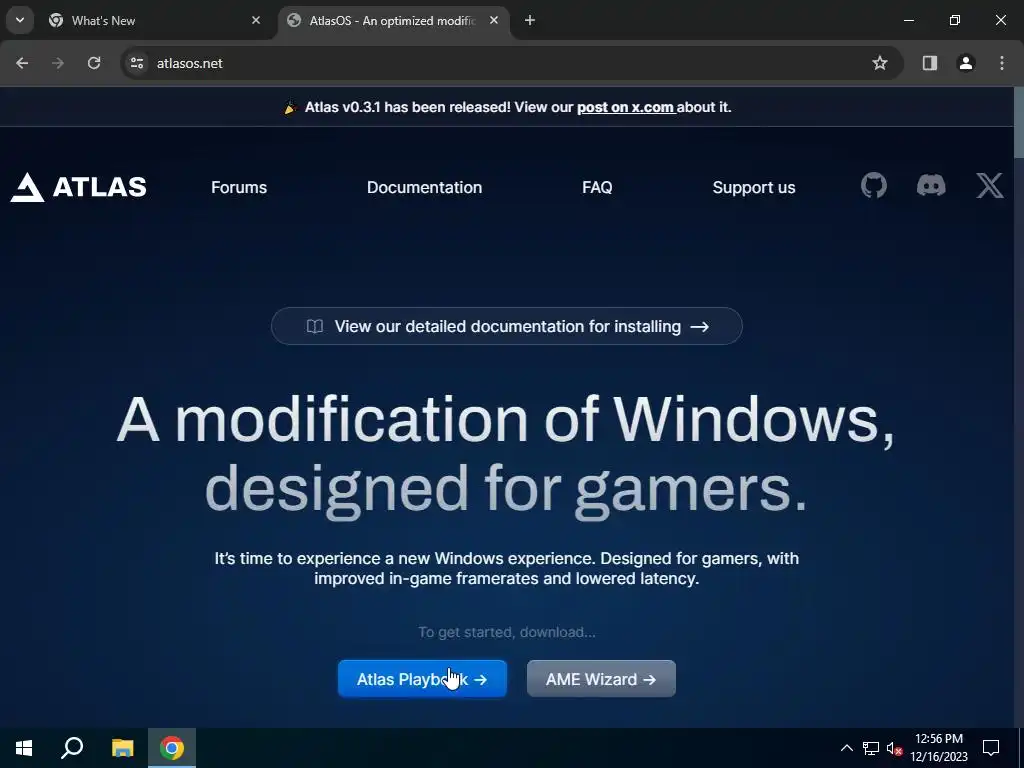
Task: Click the 'To get started, download...' text
Action: point(507,632)
